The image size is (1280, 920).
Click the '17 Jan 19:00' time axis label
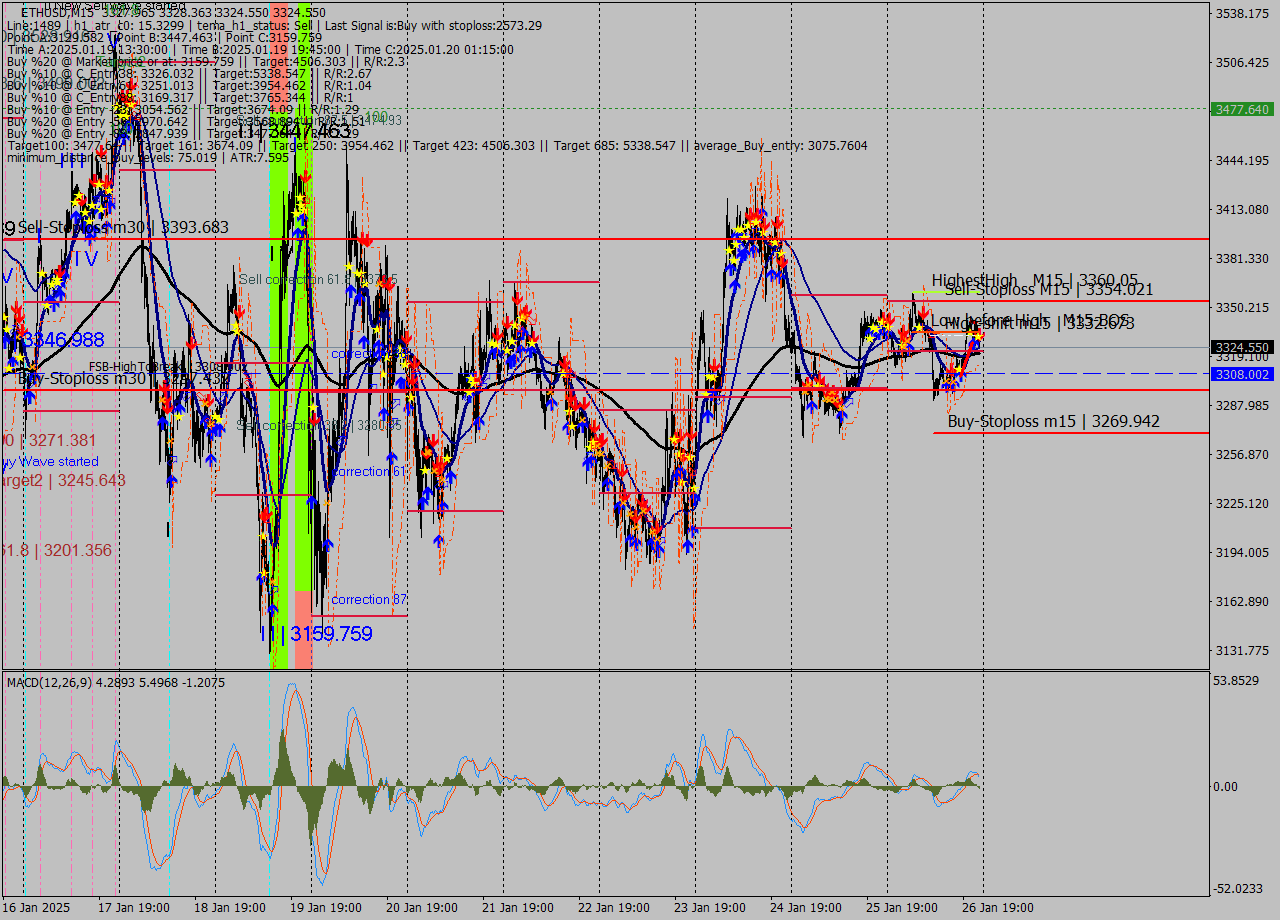tap(133, 907)
